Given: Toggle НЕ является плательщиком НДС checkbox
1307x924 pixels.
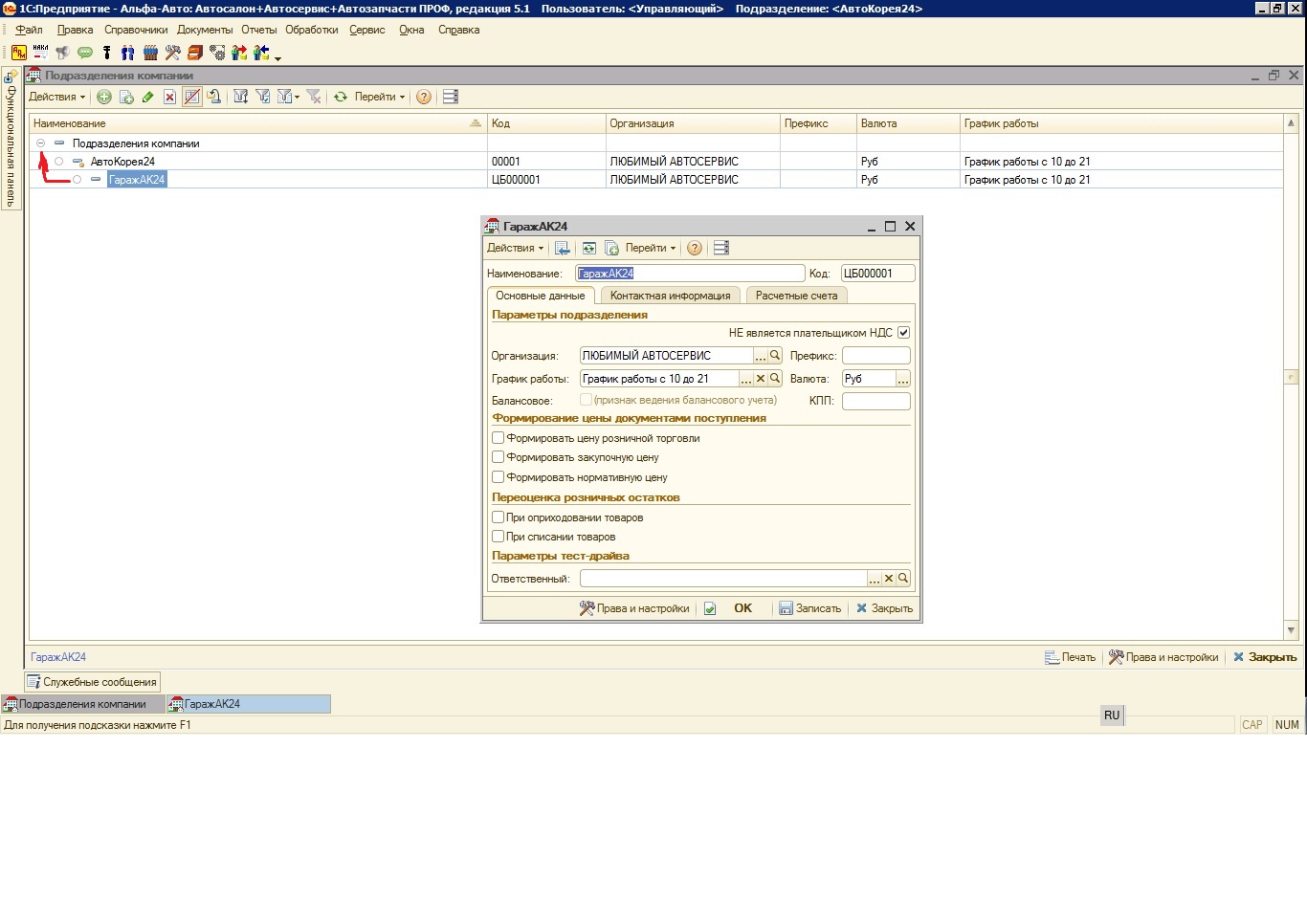Looking at the screenshot, I should coord(903,333).
